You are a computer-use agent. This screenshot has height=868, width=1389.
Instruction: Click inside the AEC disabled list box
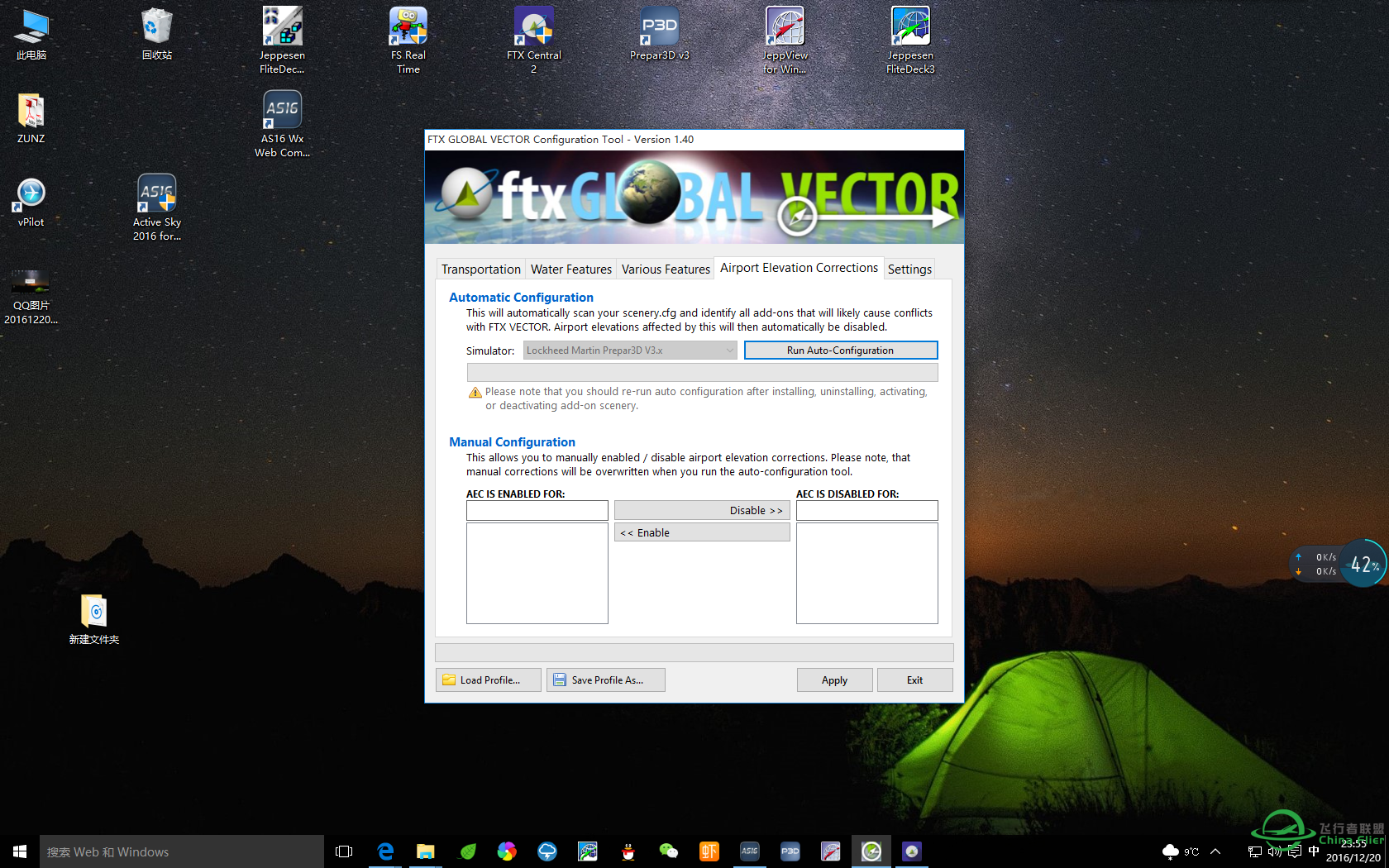(867, 573)
